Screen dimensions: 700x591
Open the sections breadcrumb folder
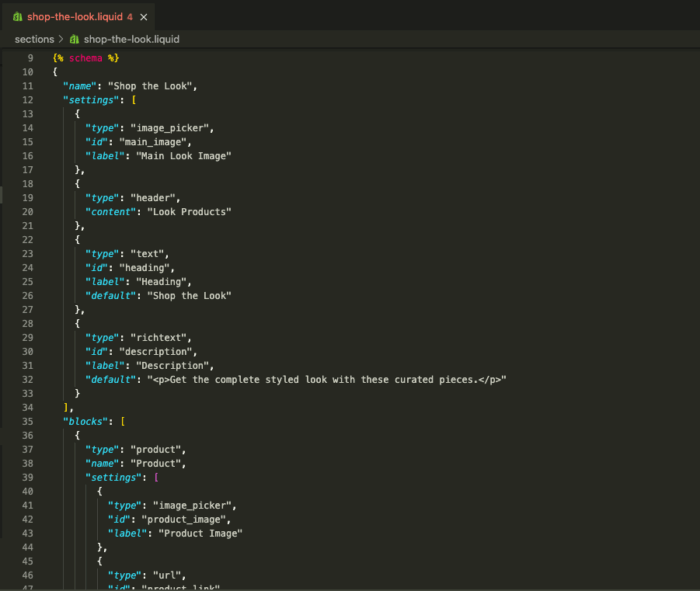[x=34, y=39]
